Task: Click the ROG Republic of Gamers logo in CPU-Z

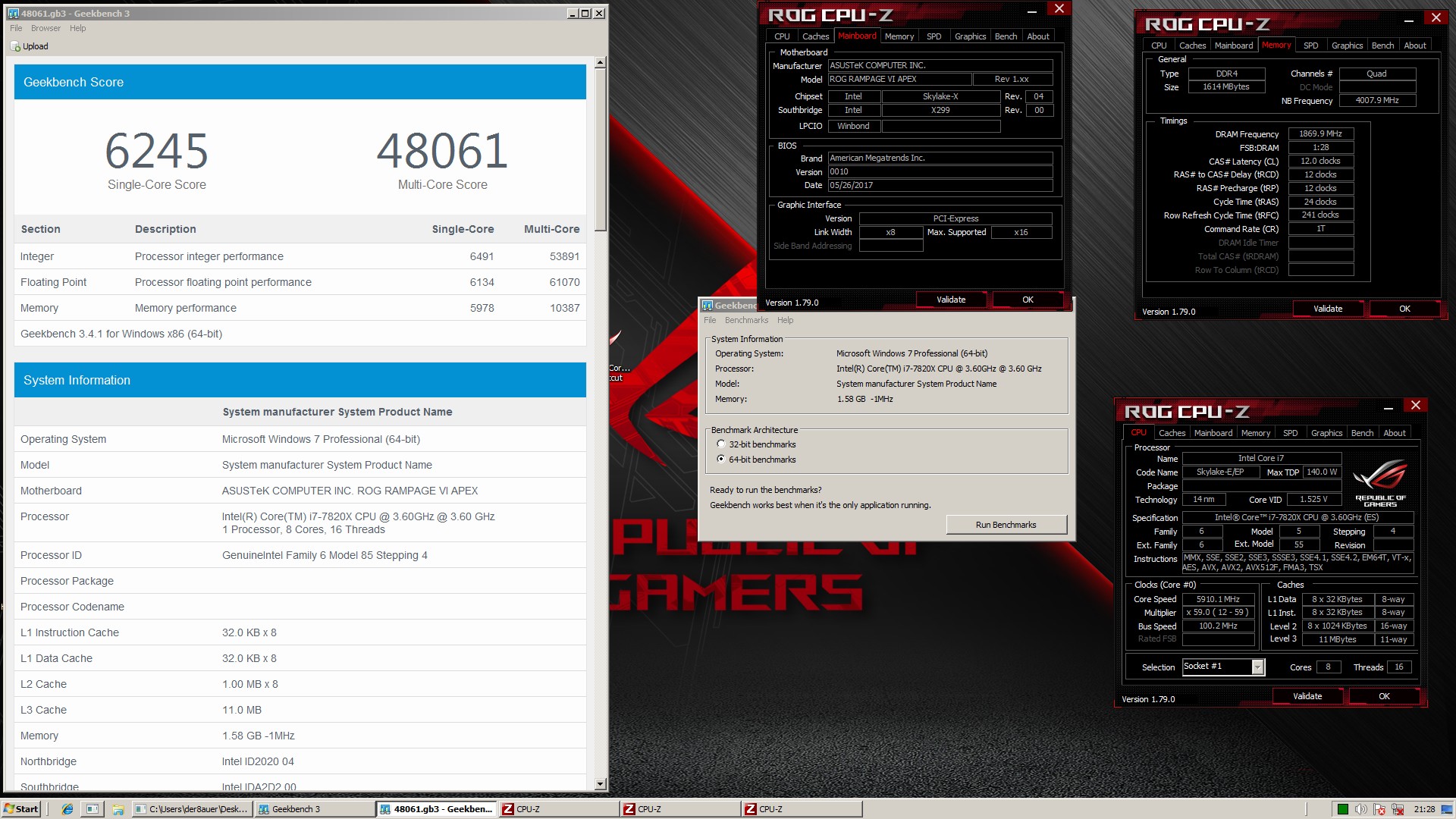Action: pyautogui.click(x=1380, y=482)
